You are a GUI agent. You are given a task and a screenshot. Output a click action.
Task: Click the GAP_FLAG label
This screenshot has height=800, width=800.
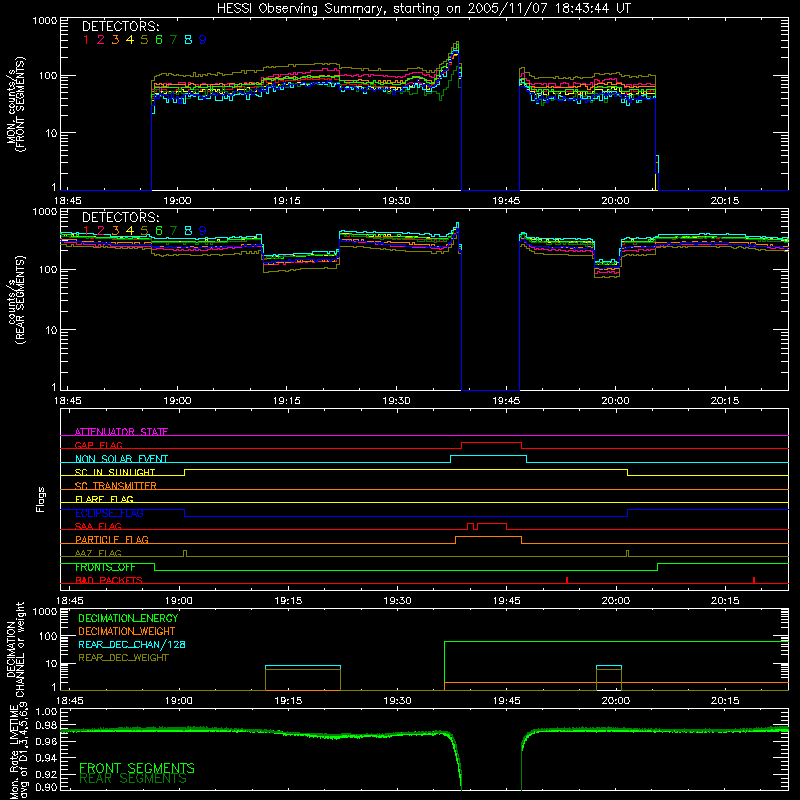pyautogui.click(x=98, y=445)
